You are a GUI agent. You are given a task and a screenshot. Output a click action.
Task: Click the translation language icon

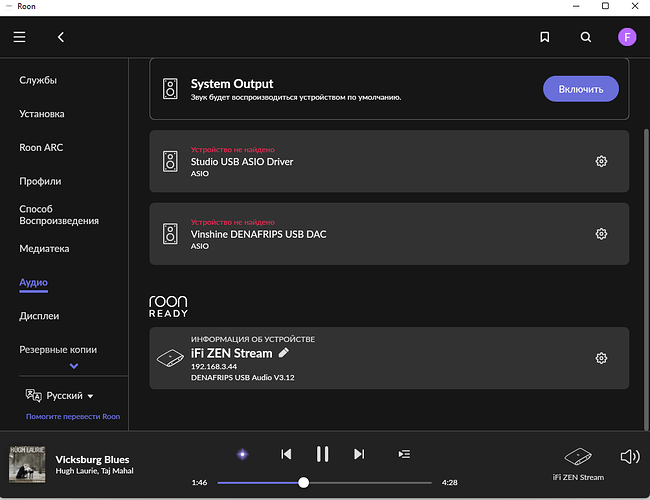tap(34, 396)
